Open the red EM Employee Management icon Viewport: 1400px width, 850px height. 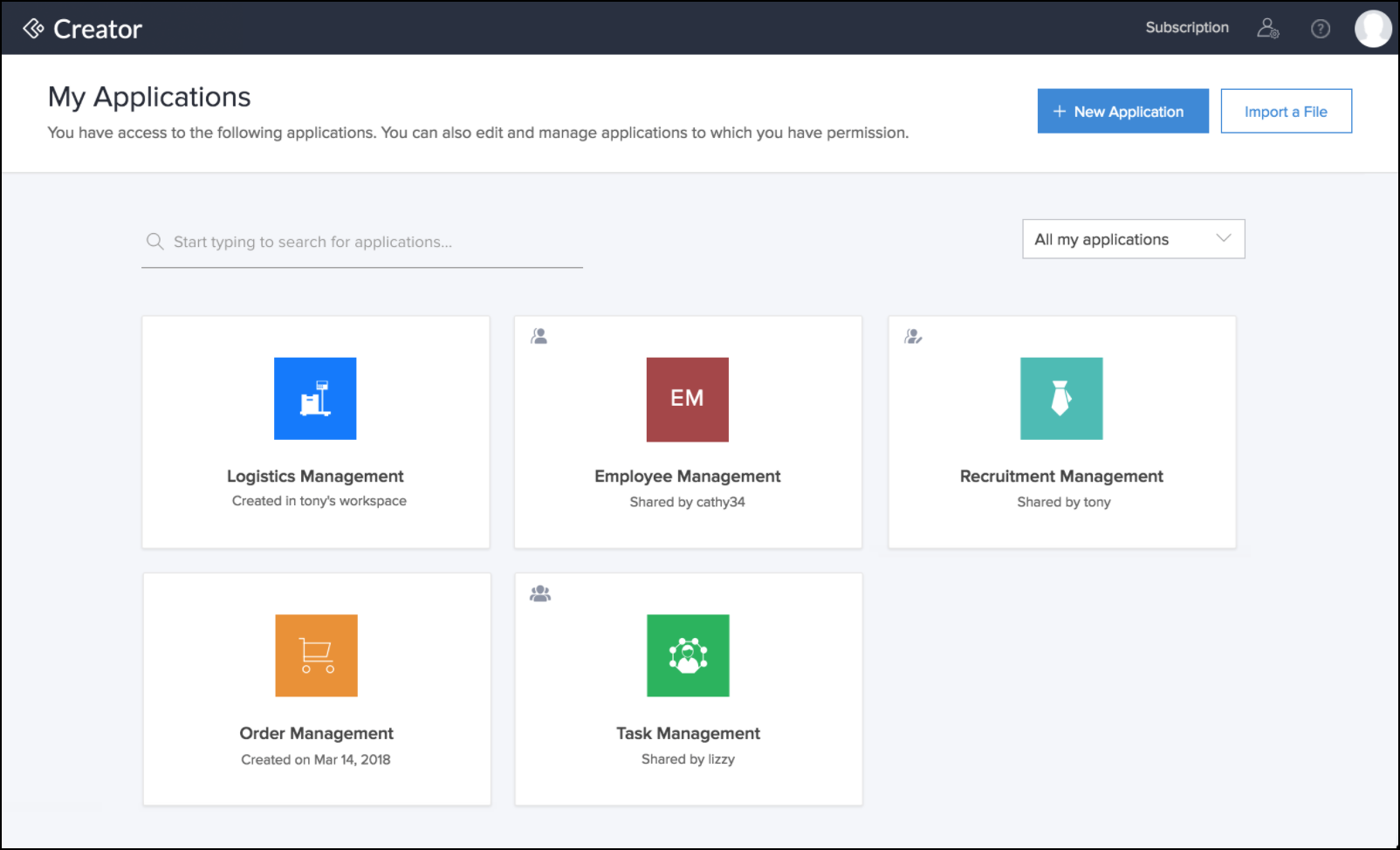[687, 399]
